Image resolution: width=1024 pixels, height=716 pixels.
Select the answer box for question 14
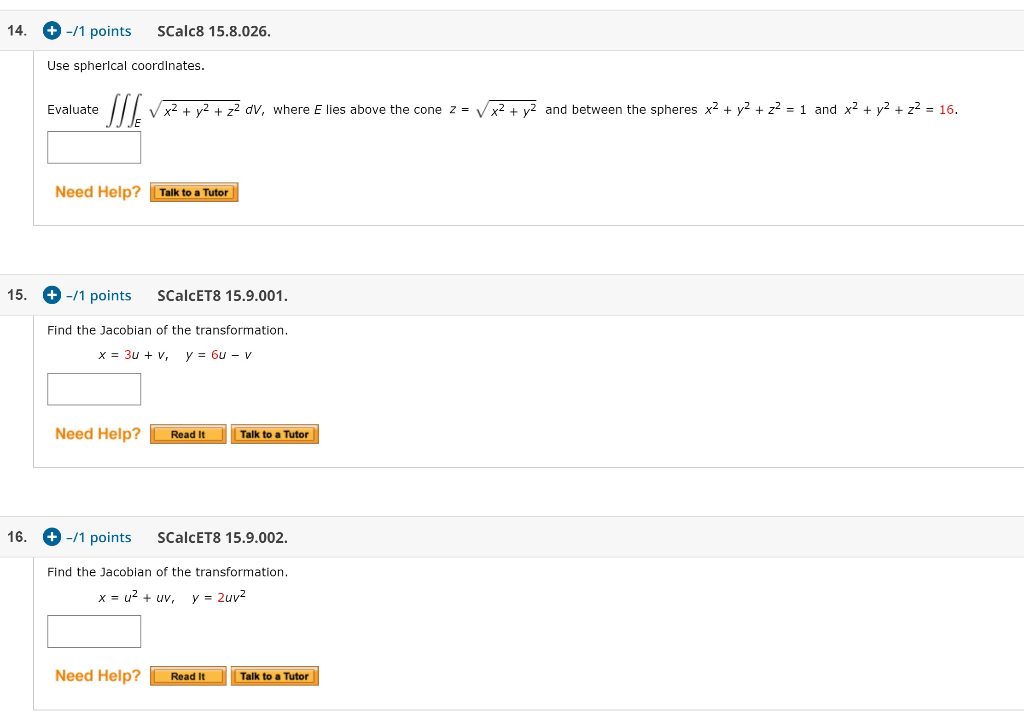[94, 146]
